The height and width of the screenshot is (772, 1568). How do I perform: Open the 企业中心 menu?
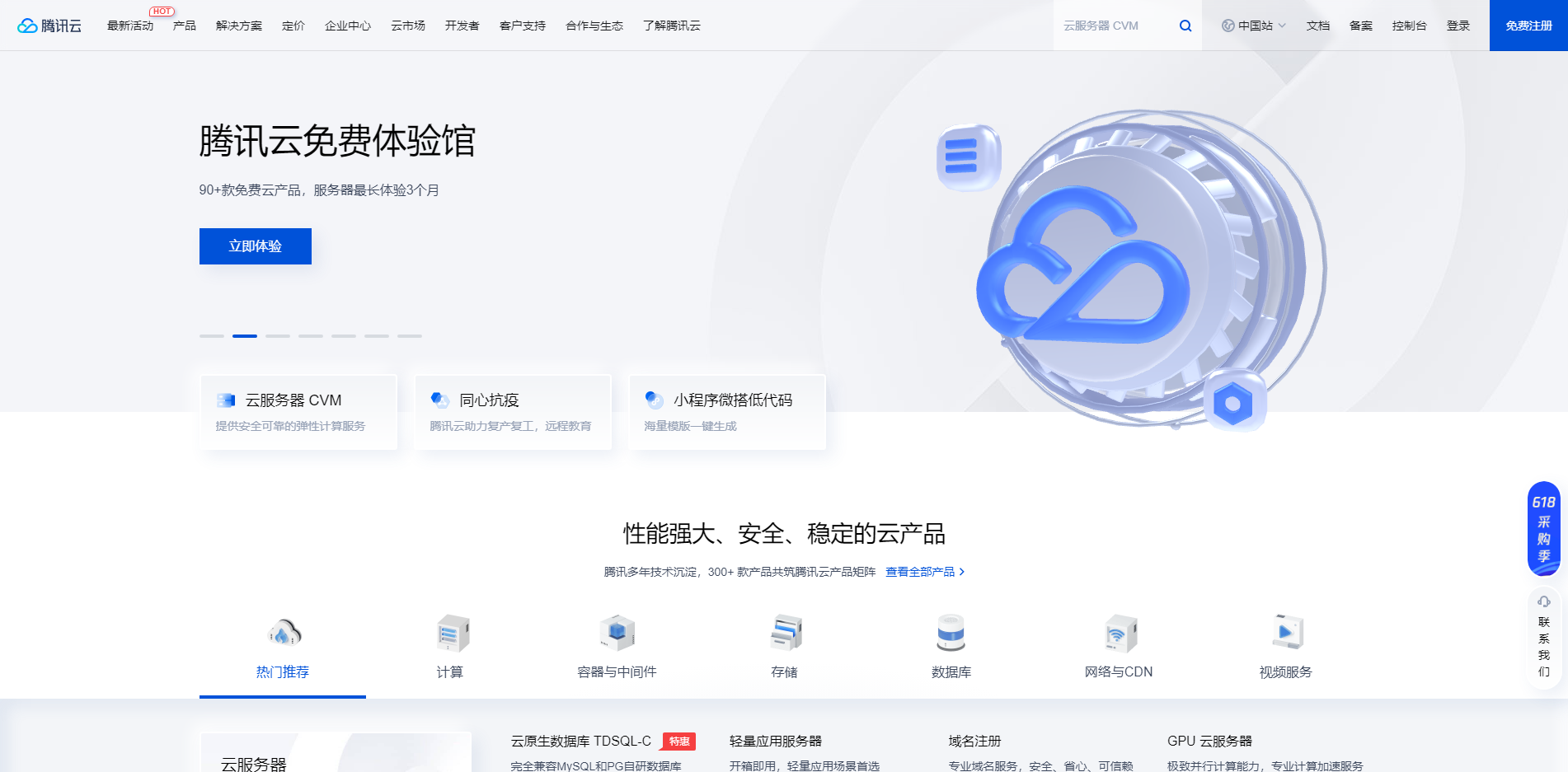[348, 26]
